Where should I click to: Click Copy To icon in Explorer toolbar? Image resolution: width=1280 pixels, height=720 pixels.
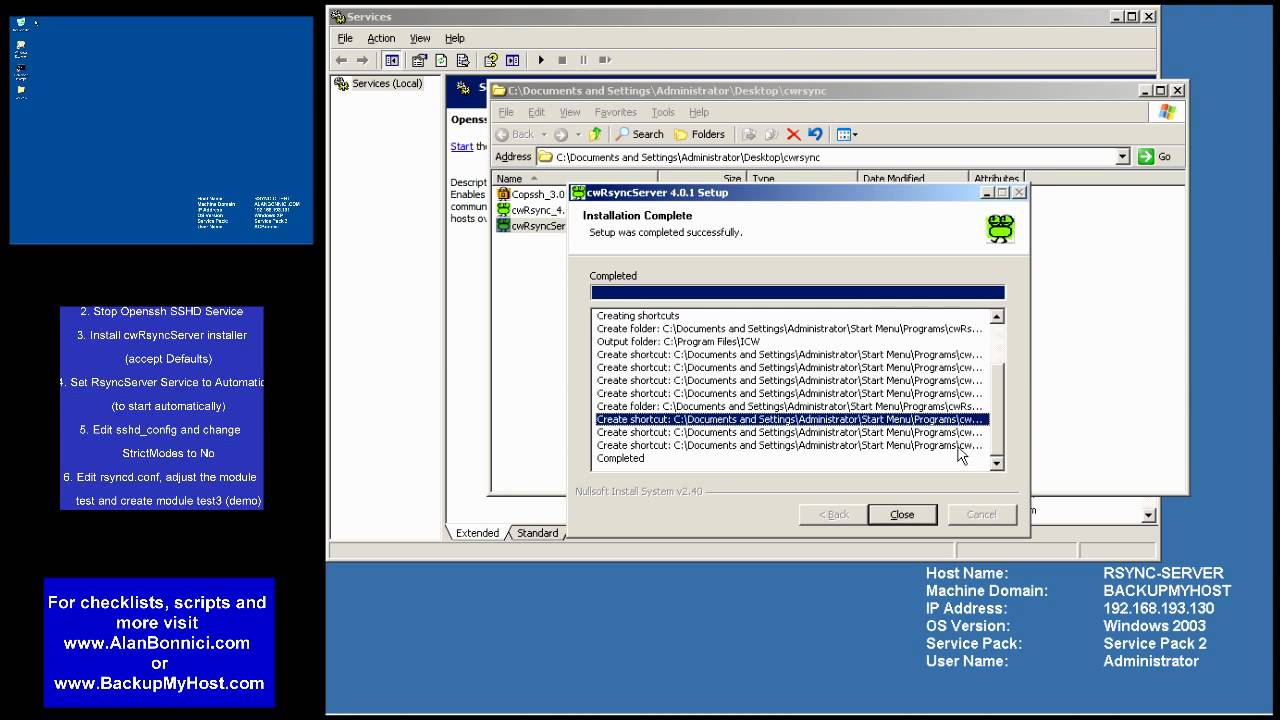(x=771, y=134)
